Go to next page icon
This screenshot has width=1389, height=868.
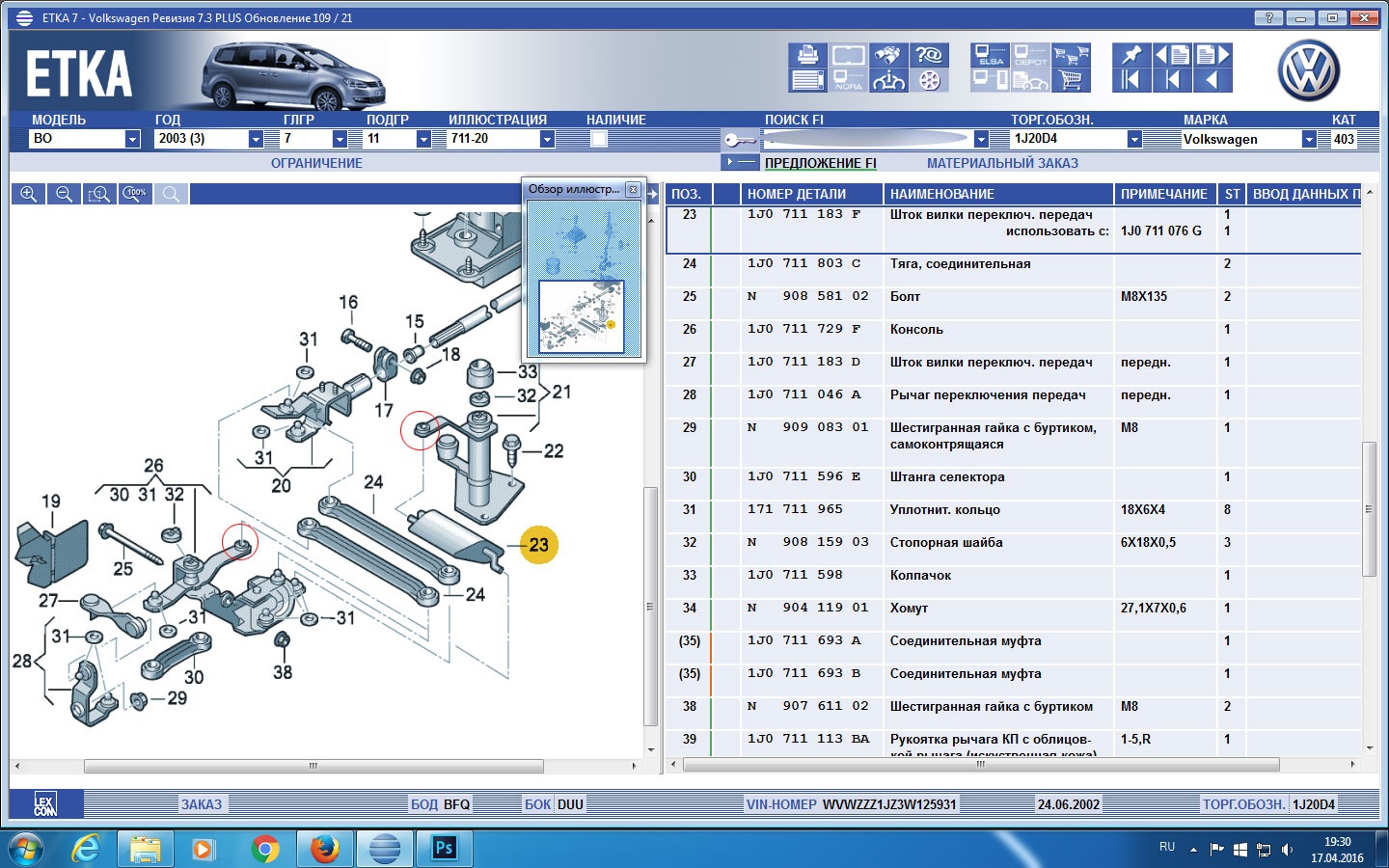[1213, 55]
